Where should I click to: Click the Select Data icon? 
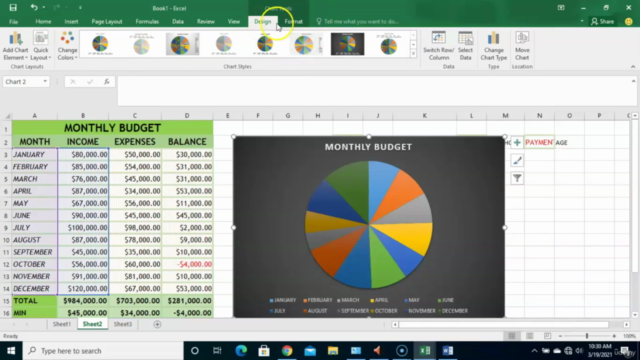point(465,46)
